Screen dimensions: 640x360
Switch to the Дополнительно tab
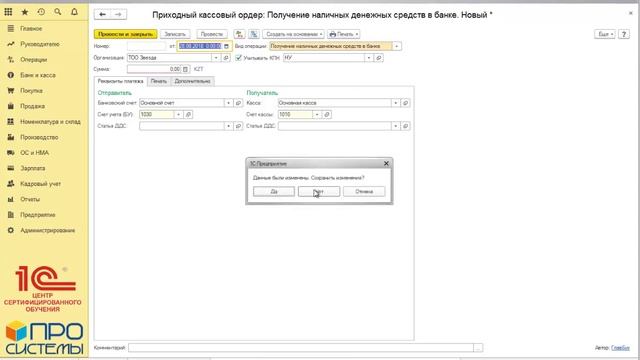click(192, 81)
